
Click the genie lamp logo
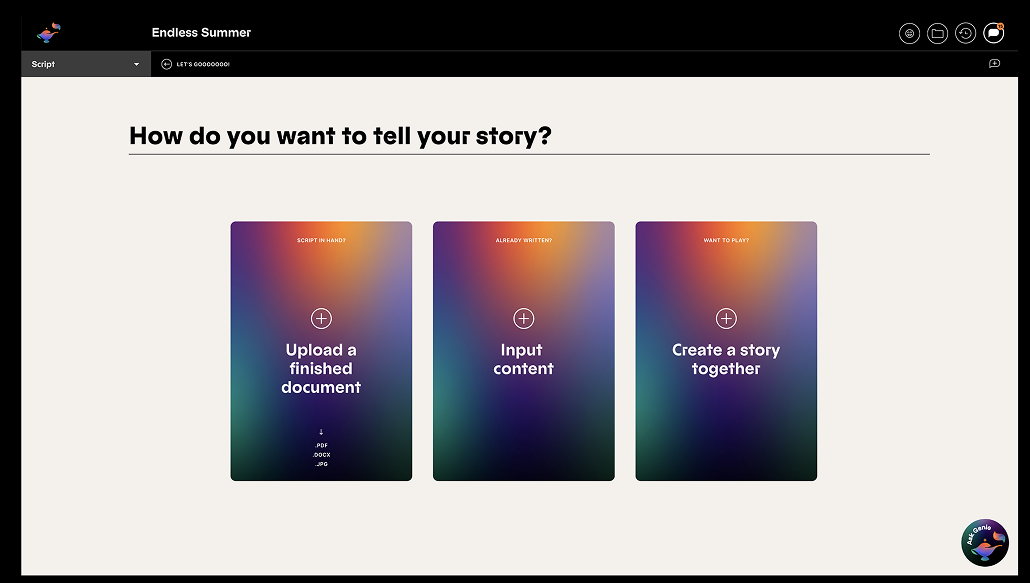49,33
